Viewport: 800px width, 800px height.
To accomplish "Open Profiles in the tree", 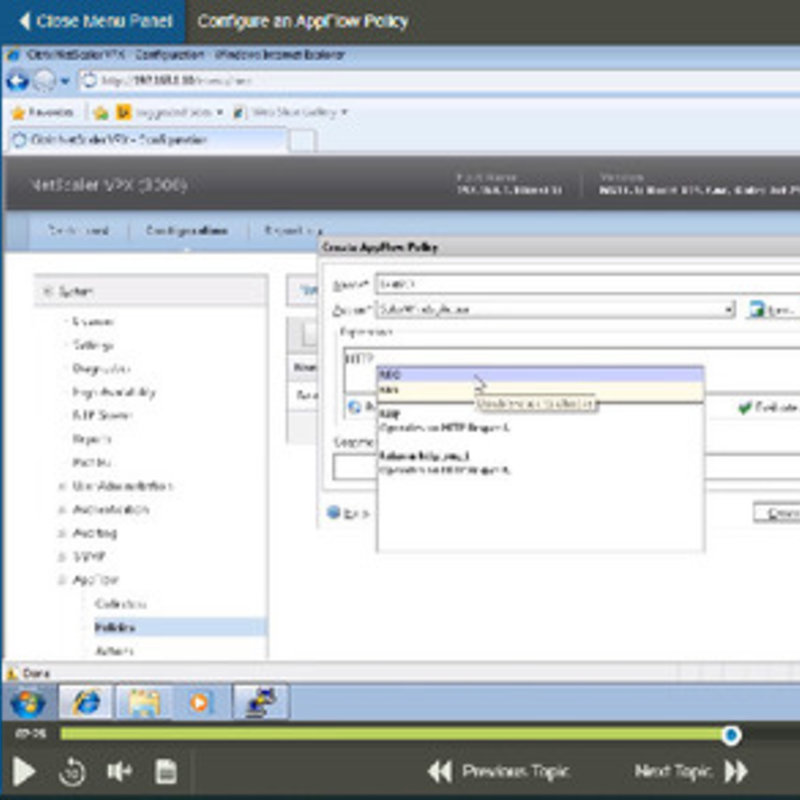I will click(92, 462).
